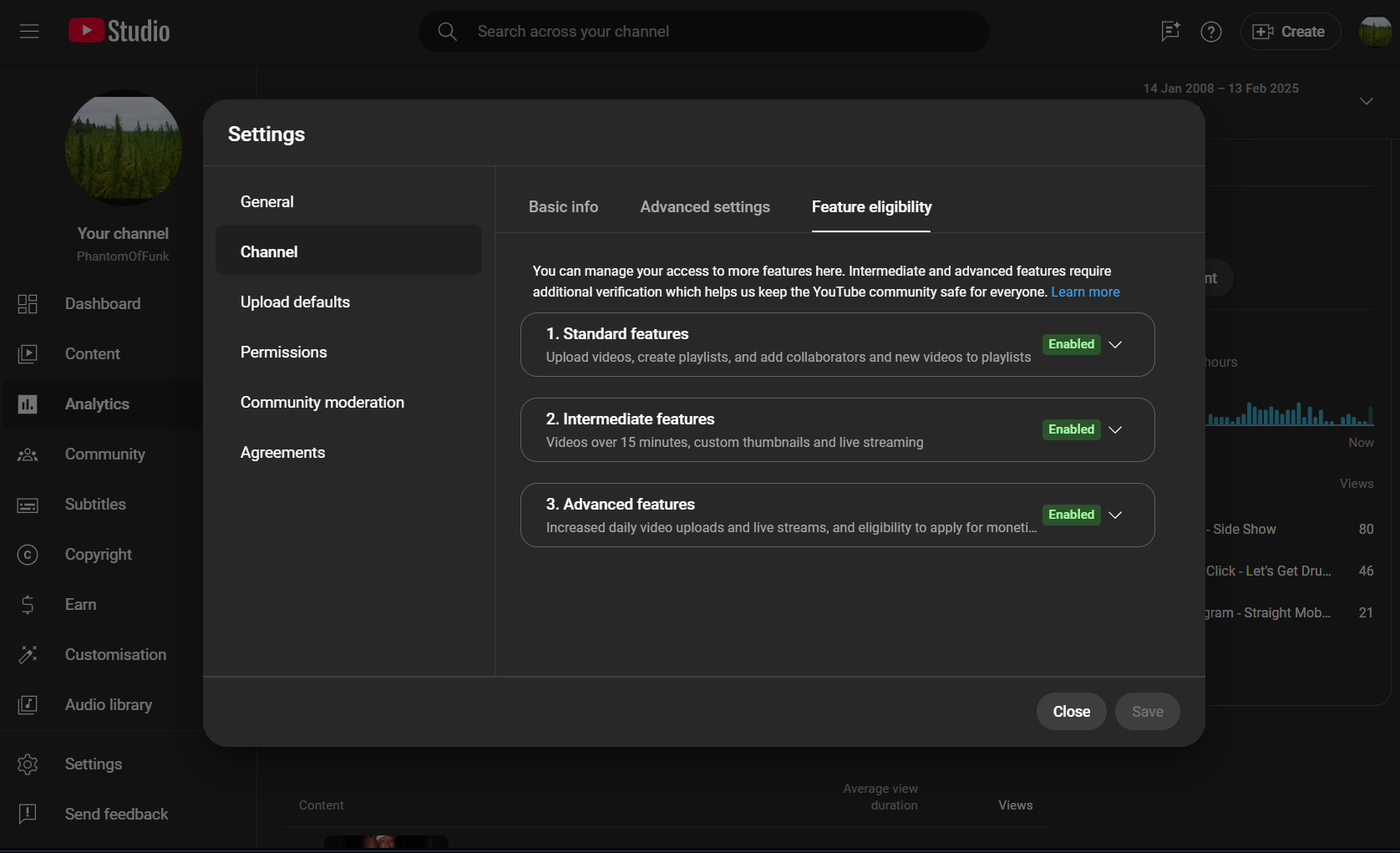The width and height of the screenshot is (1400, 853).
Task: Open the Copyright sidebar icon
Action: (x=28, y=555)
